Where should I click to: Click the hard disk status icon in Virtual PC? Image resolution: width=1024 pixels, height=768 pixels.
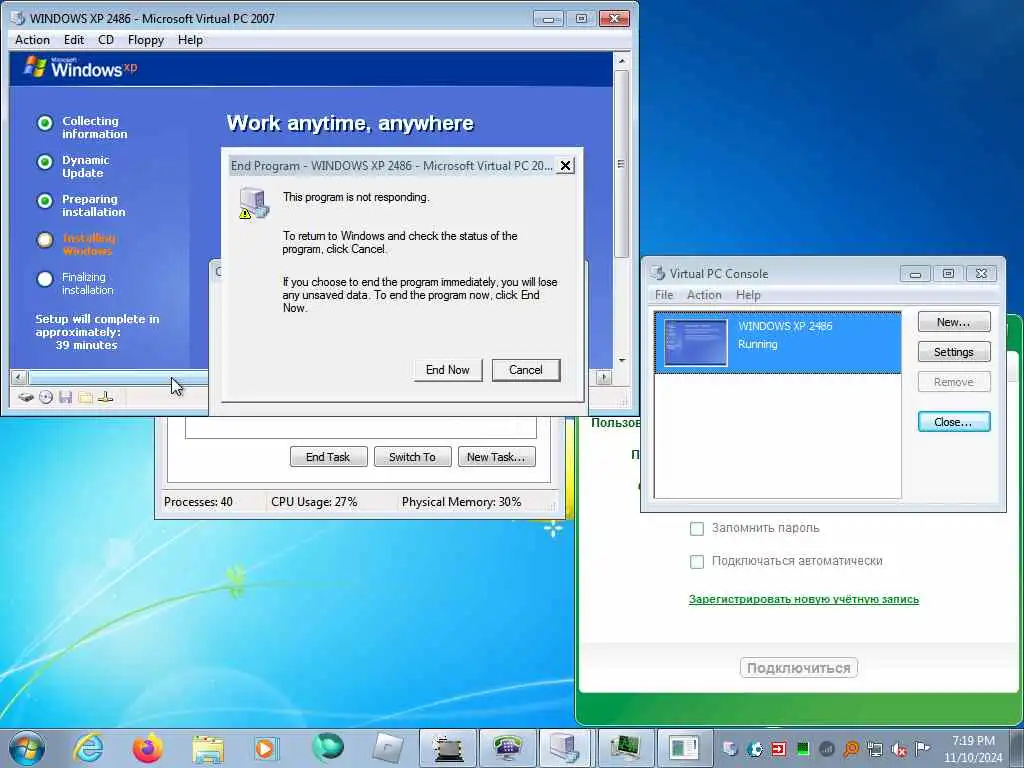(26, 397)
